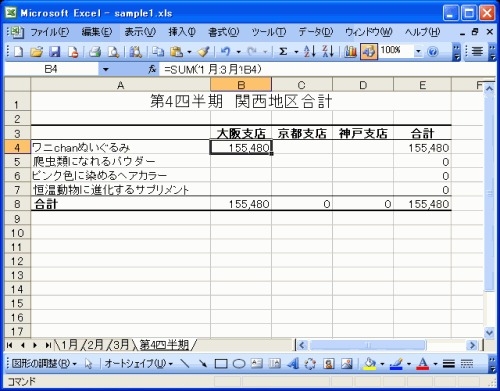500x391 pixels.
Task: Select the Oval drawing tool
Action: click(x=239, y=364)
